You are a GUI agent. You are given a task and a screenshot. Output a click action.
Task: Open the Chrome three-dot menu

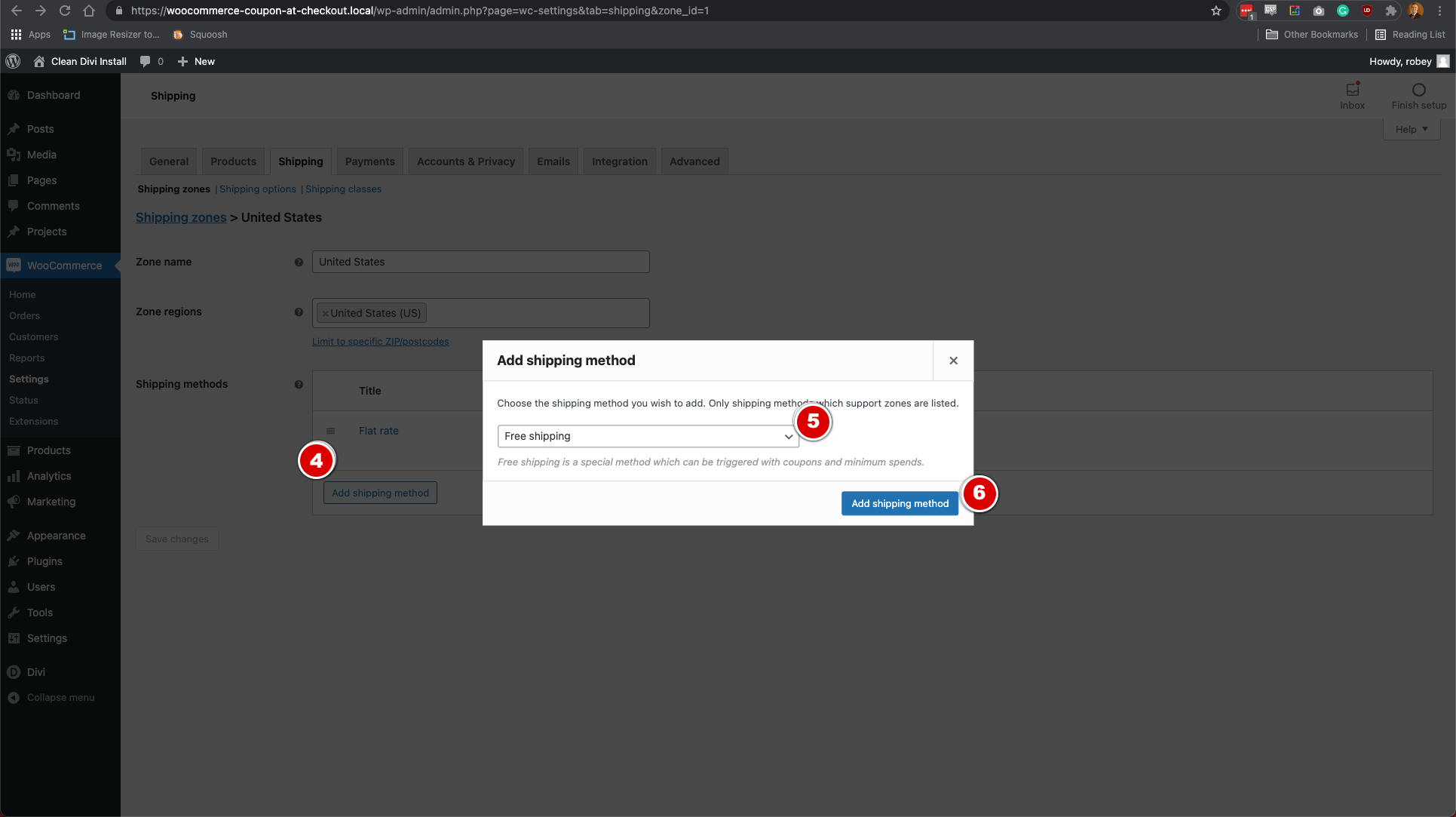coord(1439,11)
